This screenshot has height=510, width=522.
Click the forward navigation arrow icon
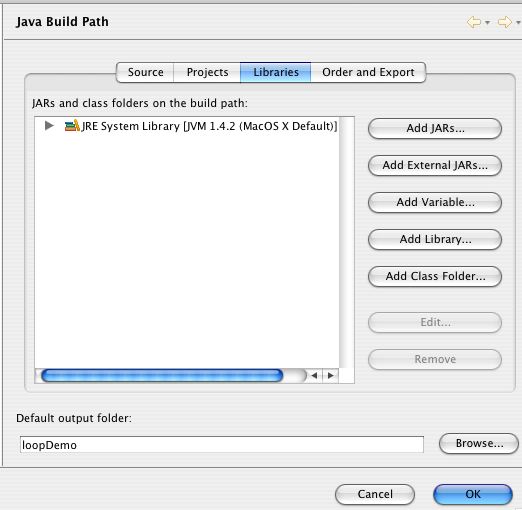(x=505, y=22)
